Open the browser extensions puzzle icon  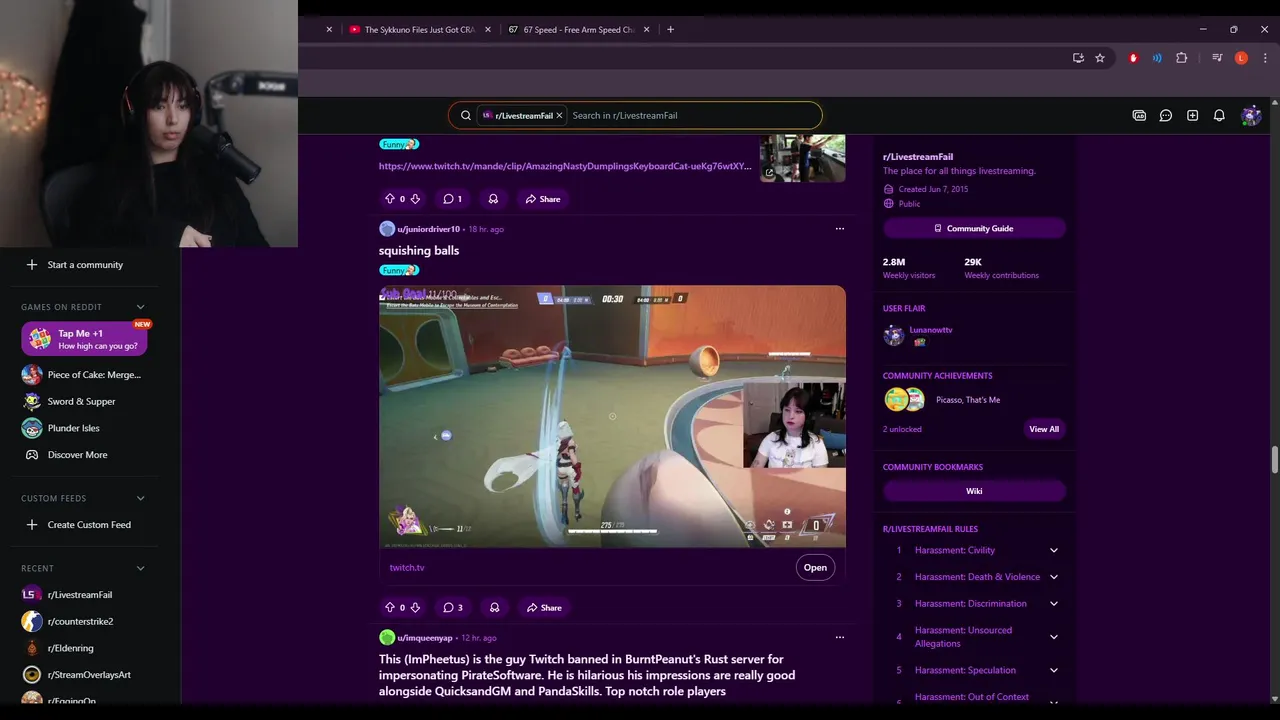(x=1181, y=58)
